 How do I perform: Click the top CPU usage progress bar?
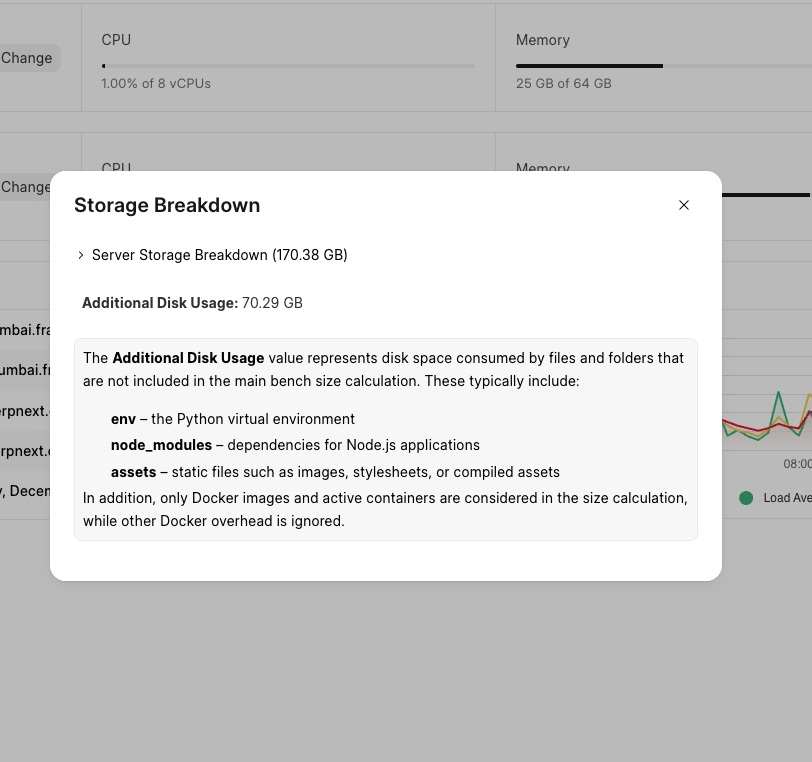288,66
